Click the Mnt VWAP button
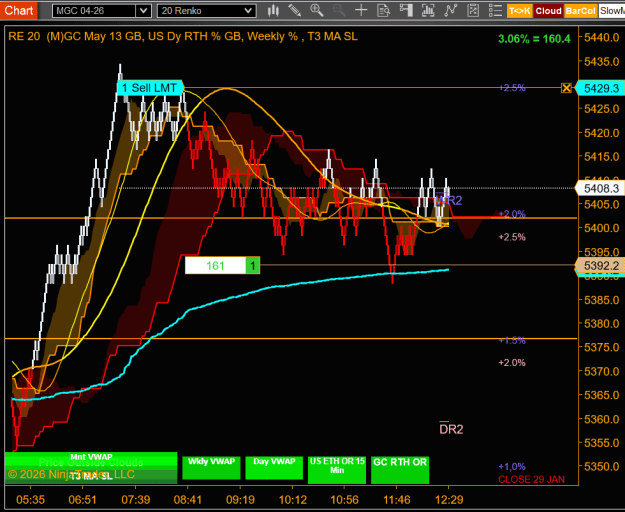This screenshot has height=512, width=625. click(91, 457)
